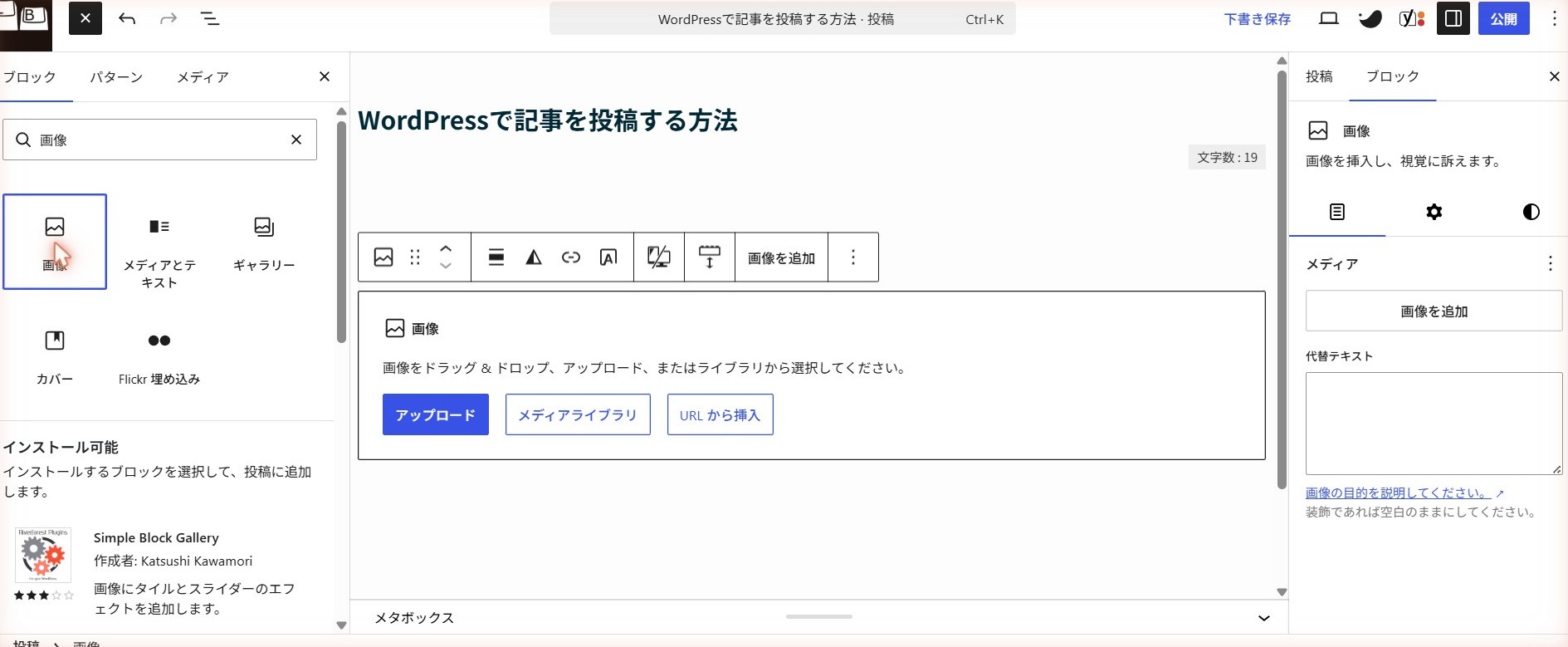Click 画像を追加 in block toolbar
Screen dimensions: 1568x647
coord(781,258)
